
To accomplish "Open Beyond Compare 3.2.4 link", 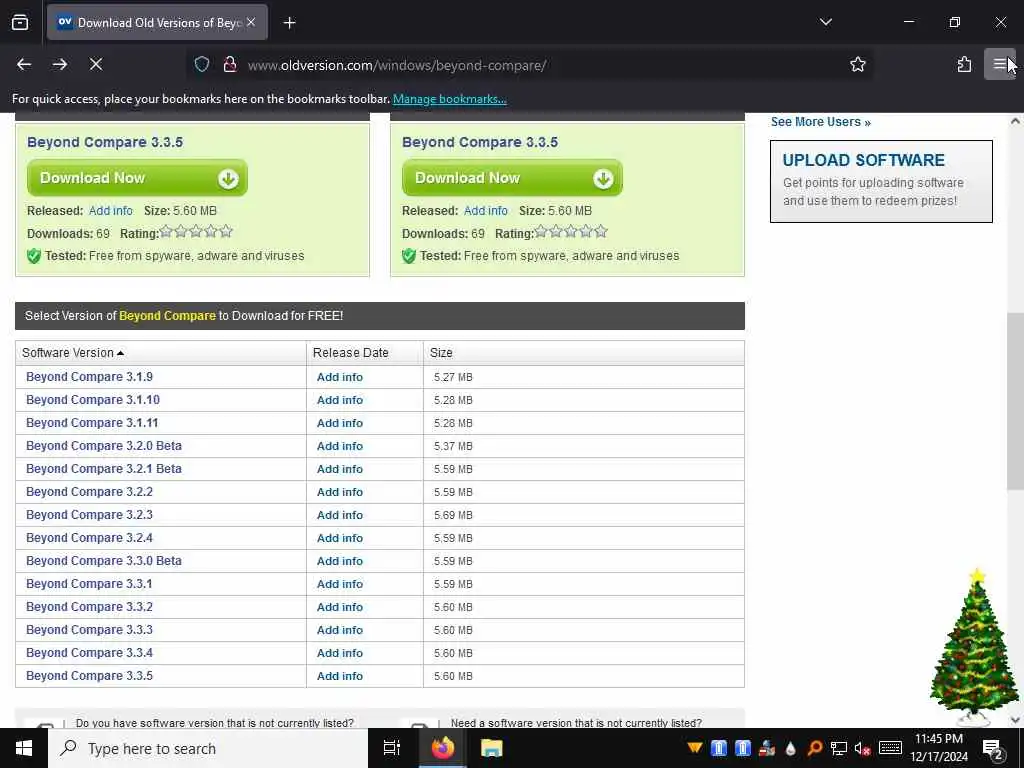I will click(89, 537).
